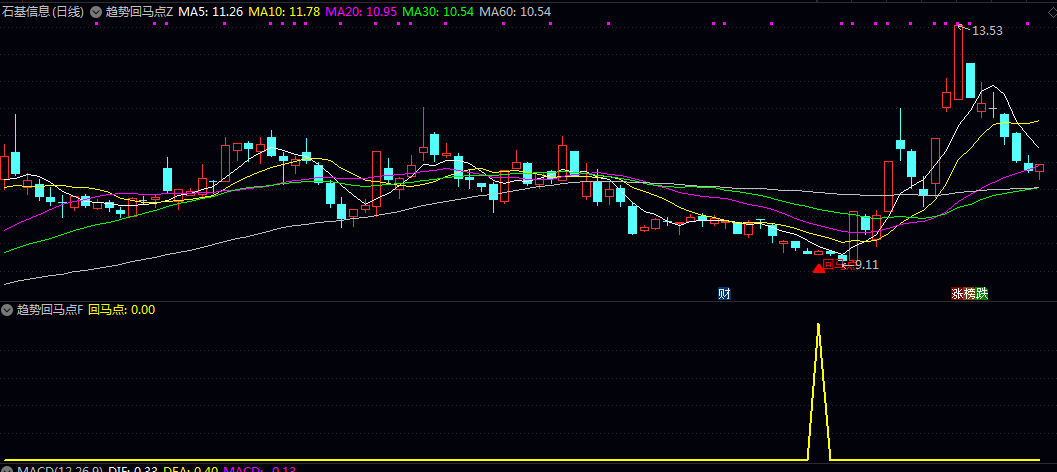
Task: Click the MA60 legend value
Action: click(514, 11)
